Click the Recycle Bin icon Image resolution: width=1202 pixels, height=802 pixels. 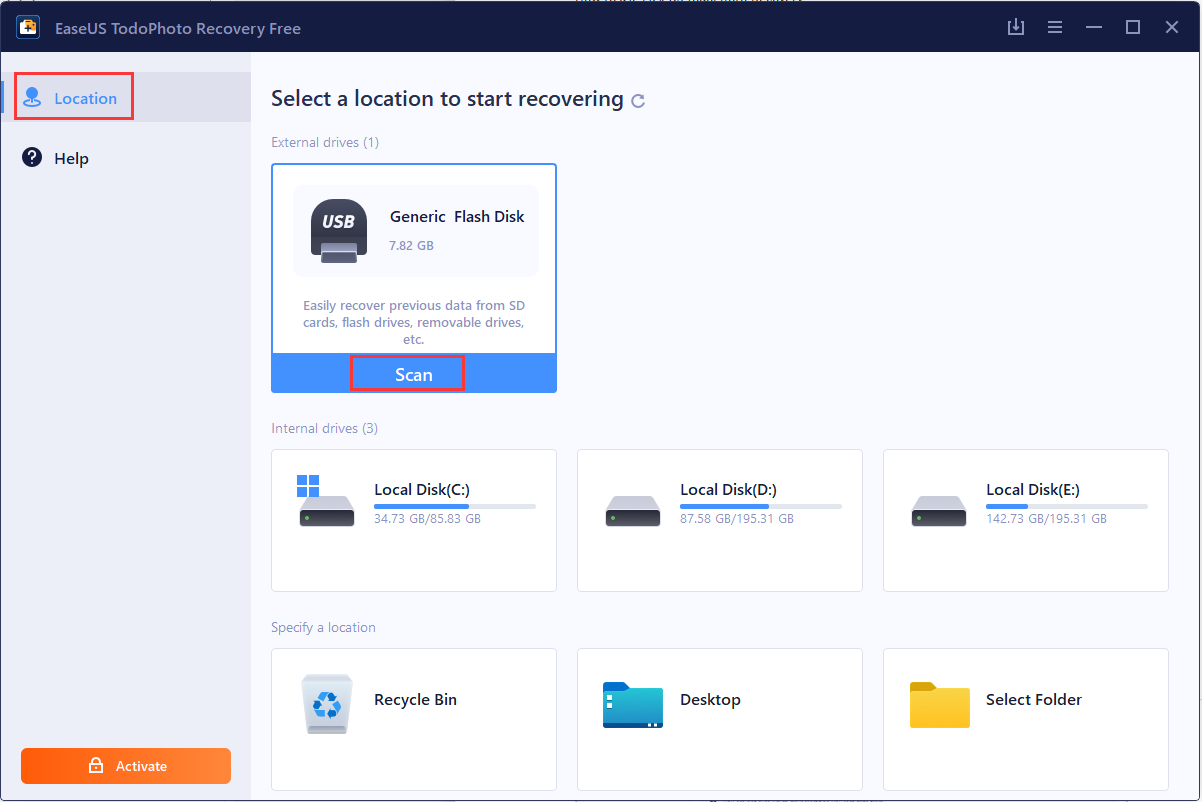(326, 705)
